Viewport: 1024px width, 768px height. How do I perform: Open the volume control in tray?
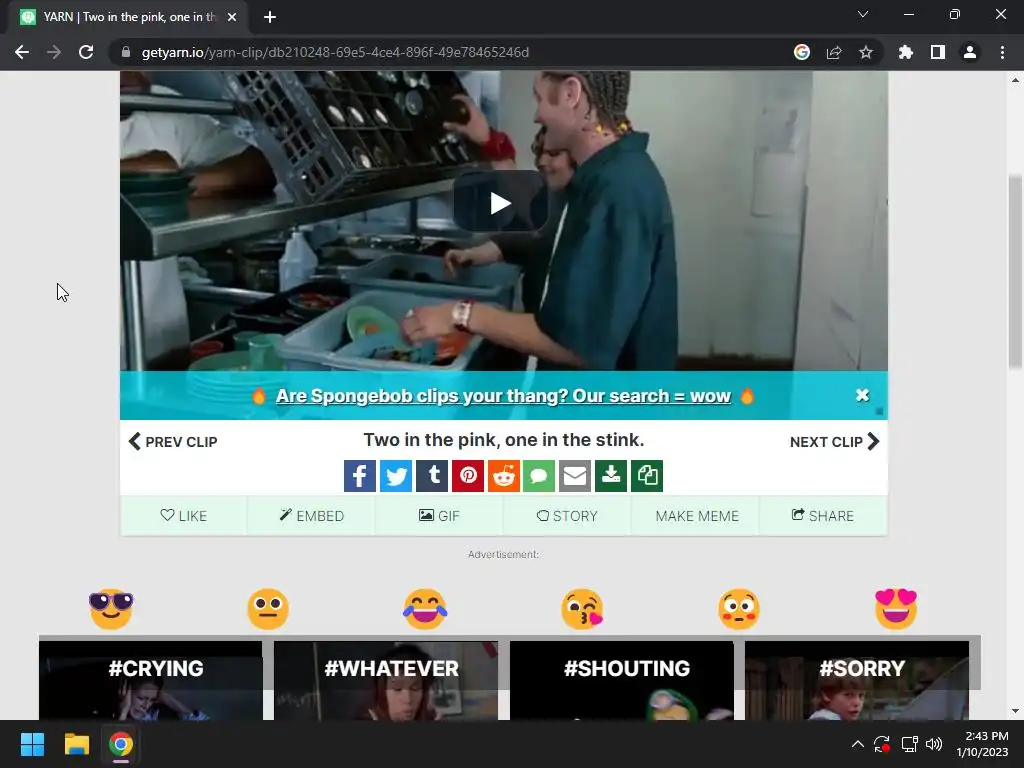click(934, 744)
